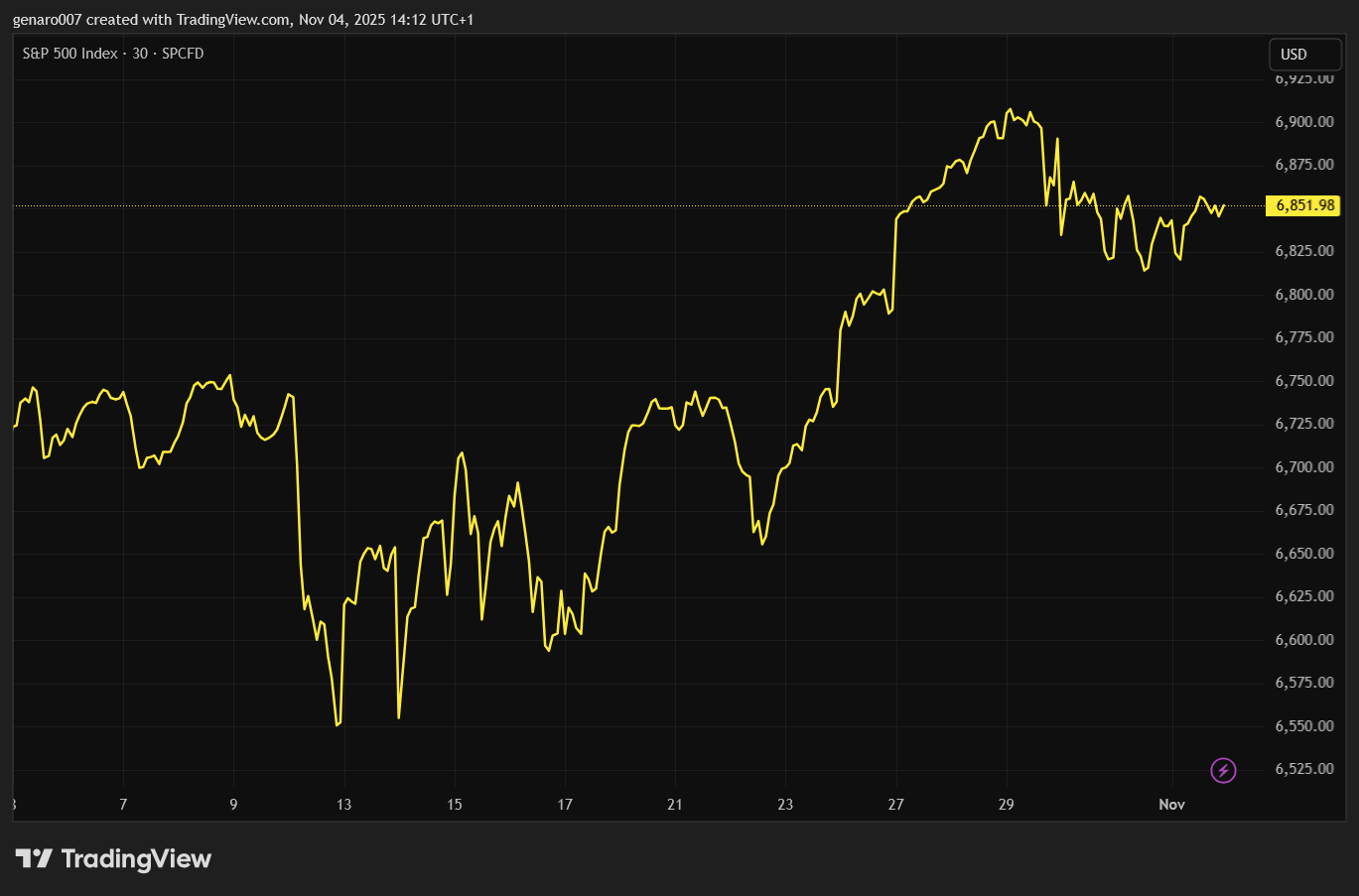Image resolution: width=1359 pixels, height=896 pixels.
Task: Click the 23 date label on time axis
Action: pyautogui.click(x=785, y=805)
